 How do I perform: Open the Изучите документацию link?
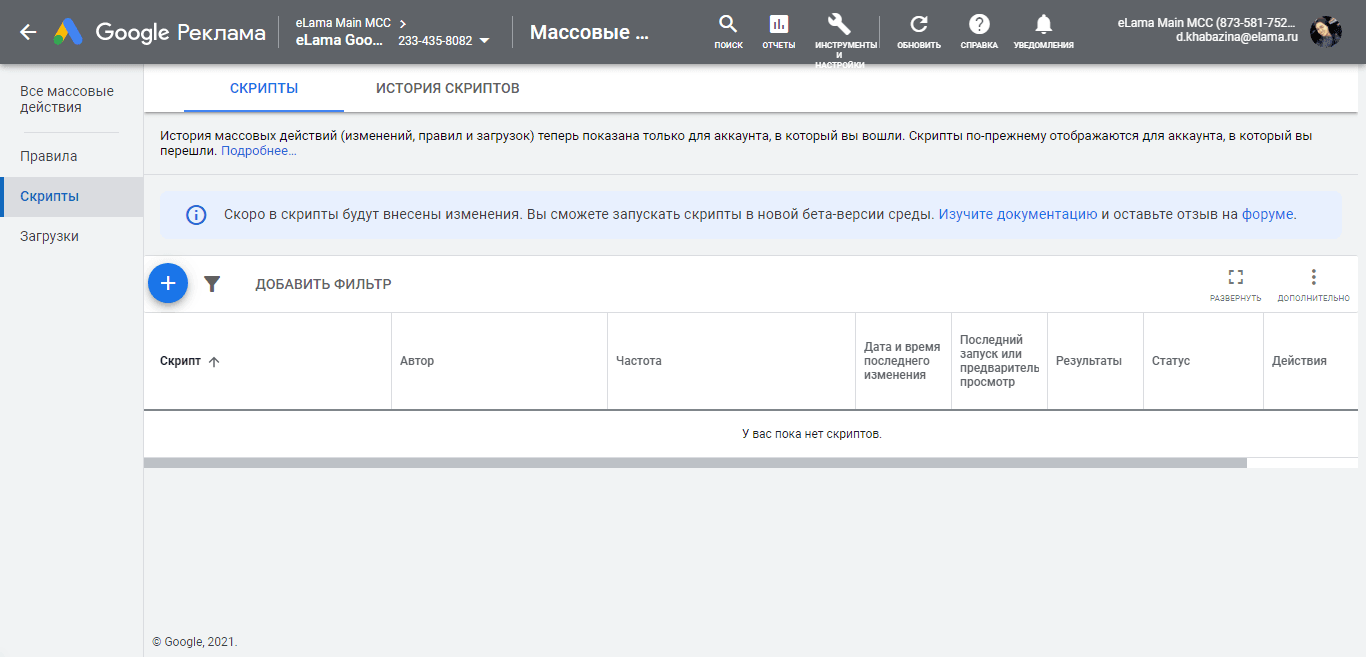1018,214
